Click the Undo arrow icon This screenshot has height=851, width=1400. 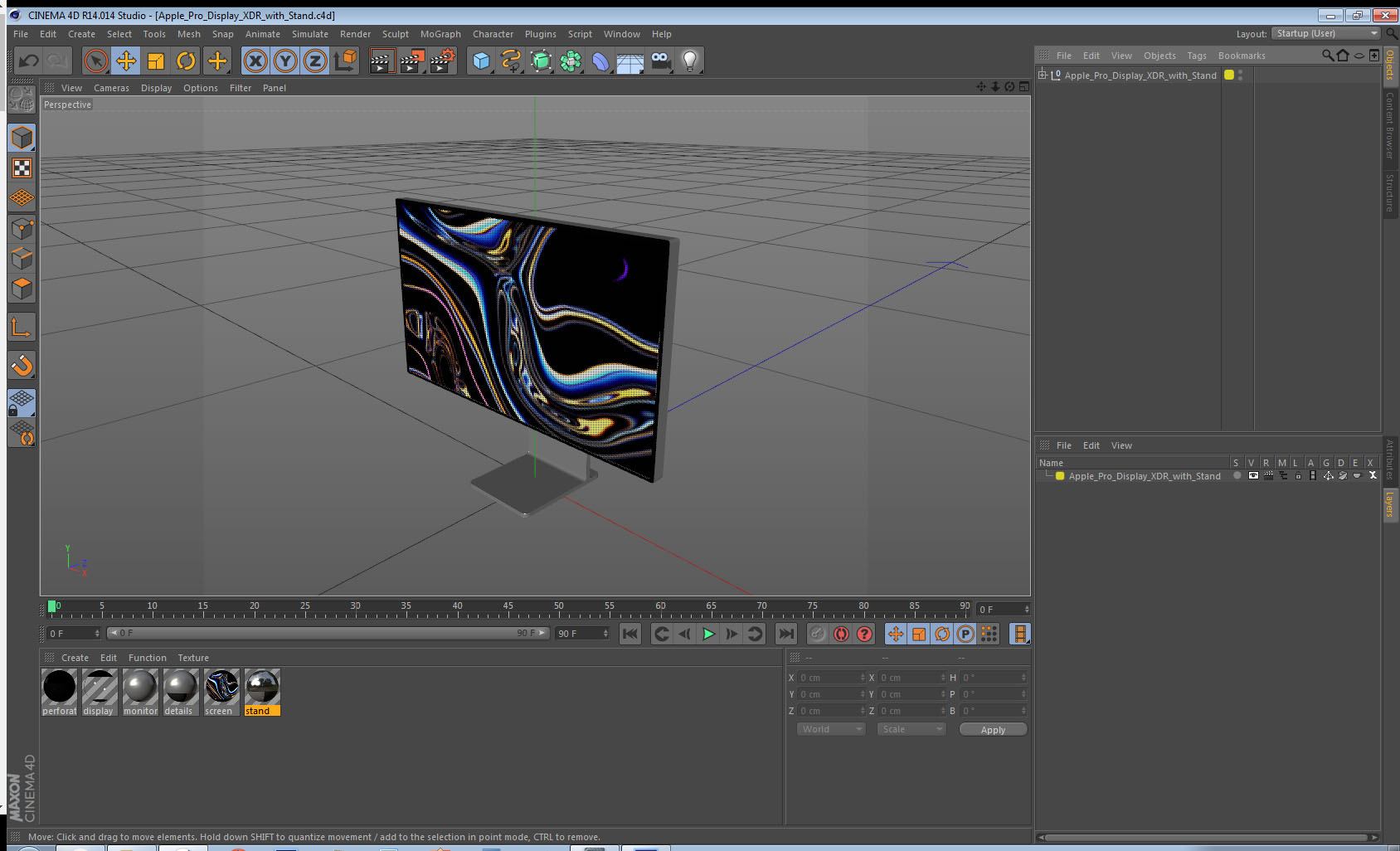pos(29,61)
